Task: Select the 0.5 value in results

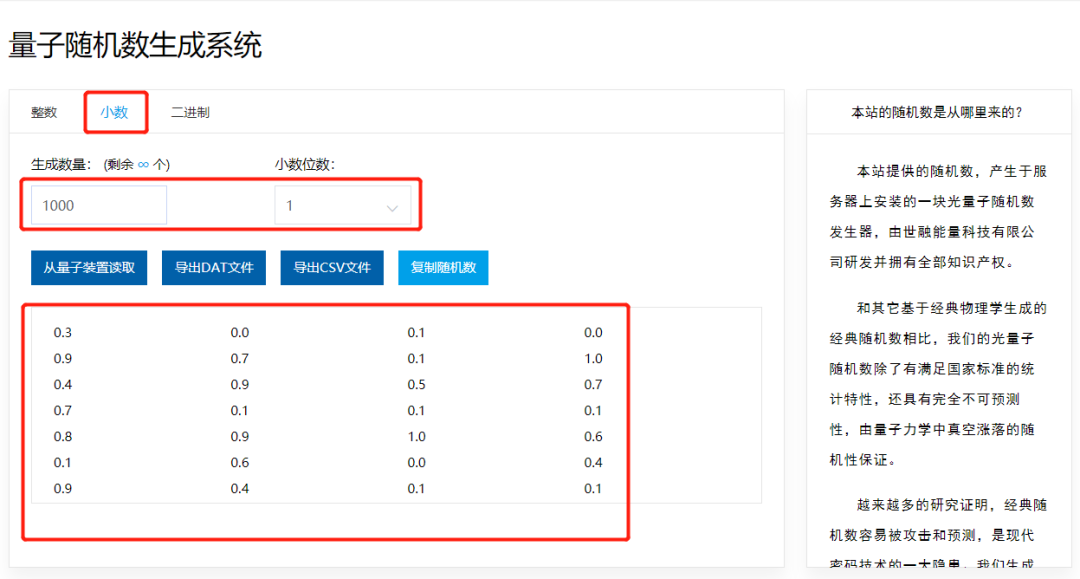Action: pos(416,385)
